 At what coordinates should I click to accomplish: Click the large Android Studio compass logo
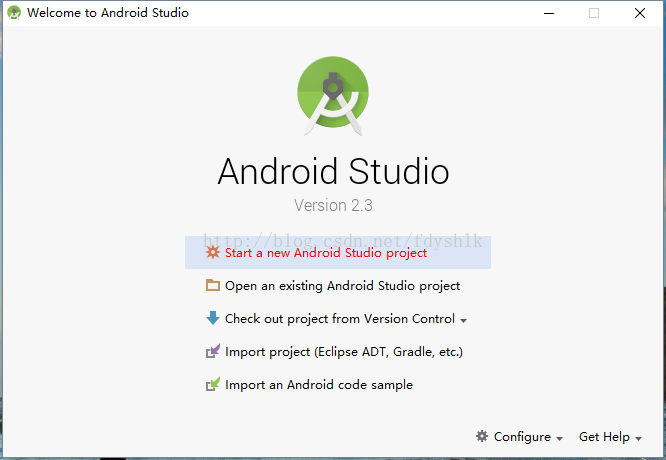333,96
